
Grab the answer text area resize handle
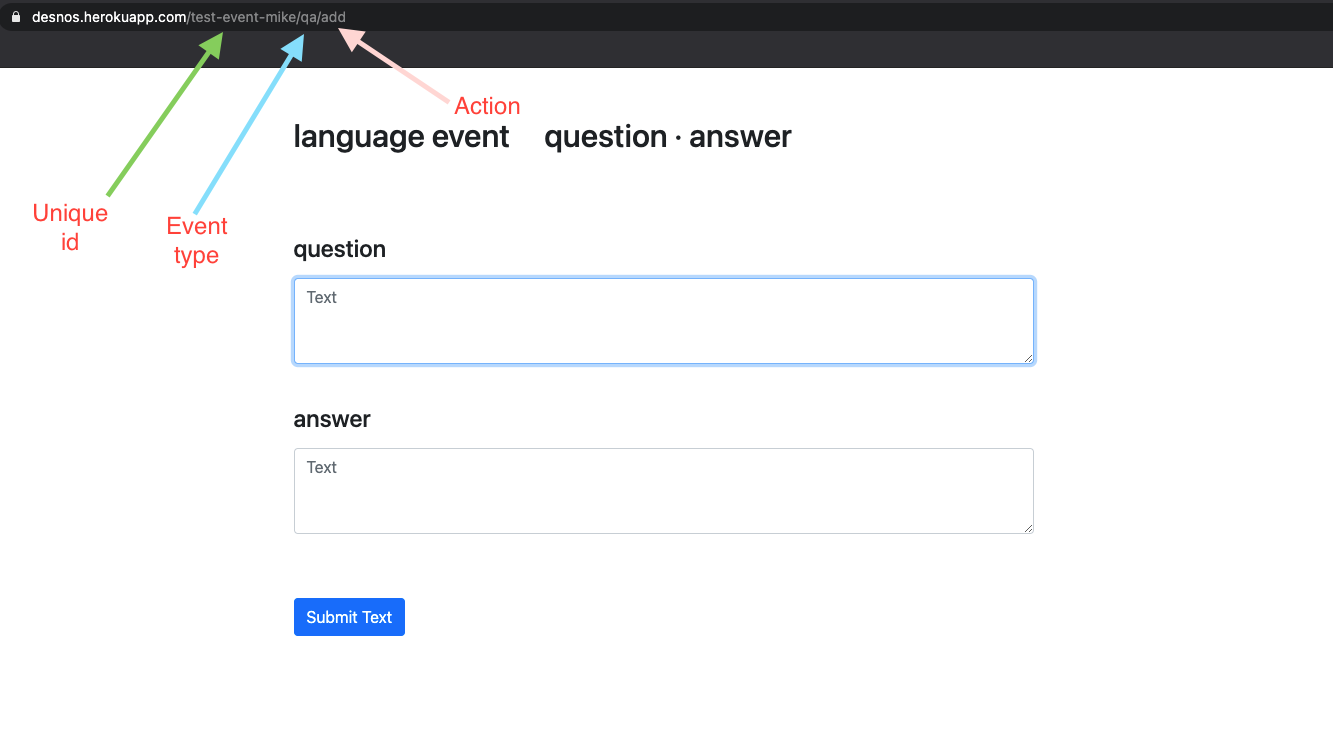coord(1027,527)
